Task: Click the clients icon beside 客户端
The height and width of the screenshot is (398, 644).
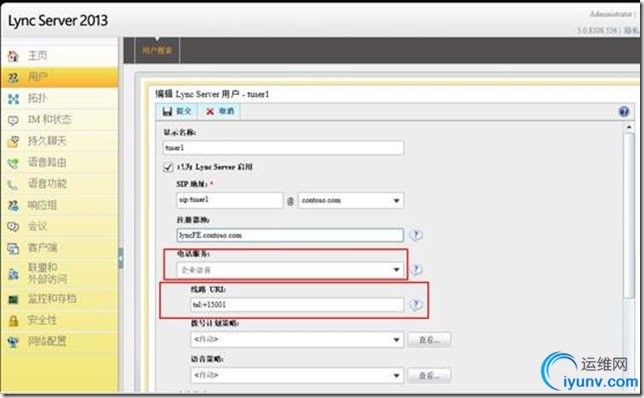Action: 13,248
